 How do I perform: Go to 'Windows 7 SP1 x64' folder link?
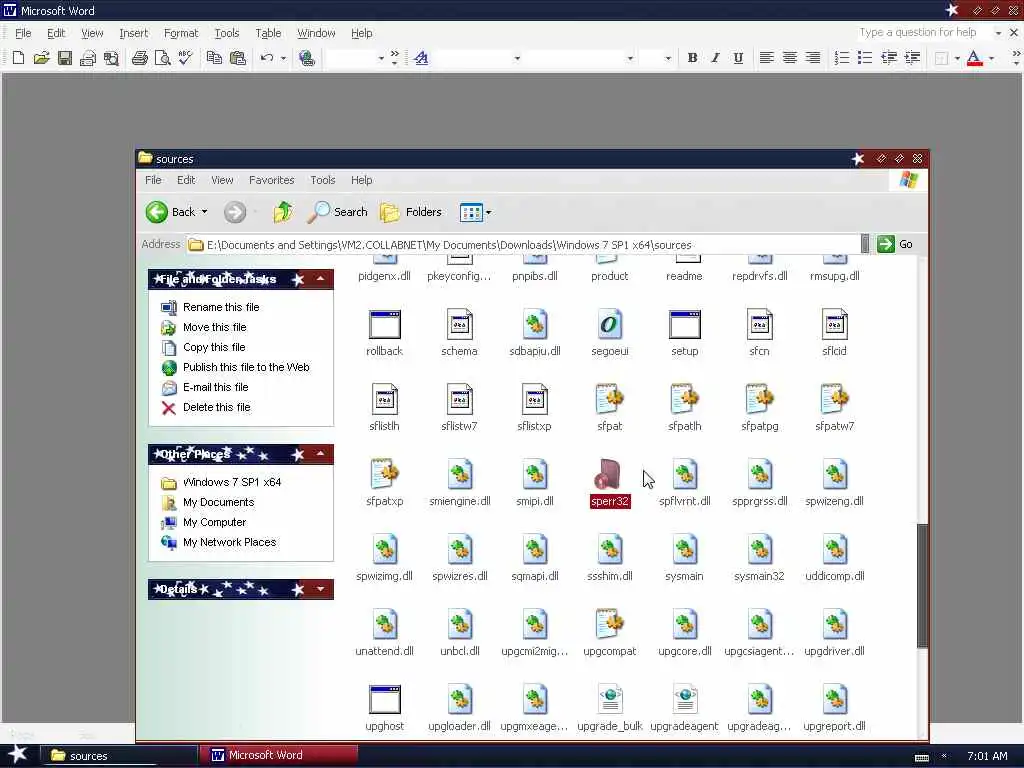coord(232,483)
